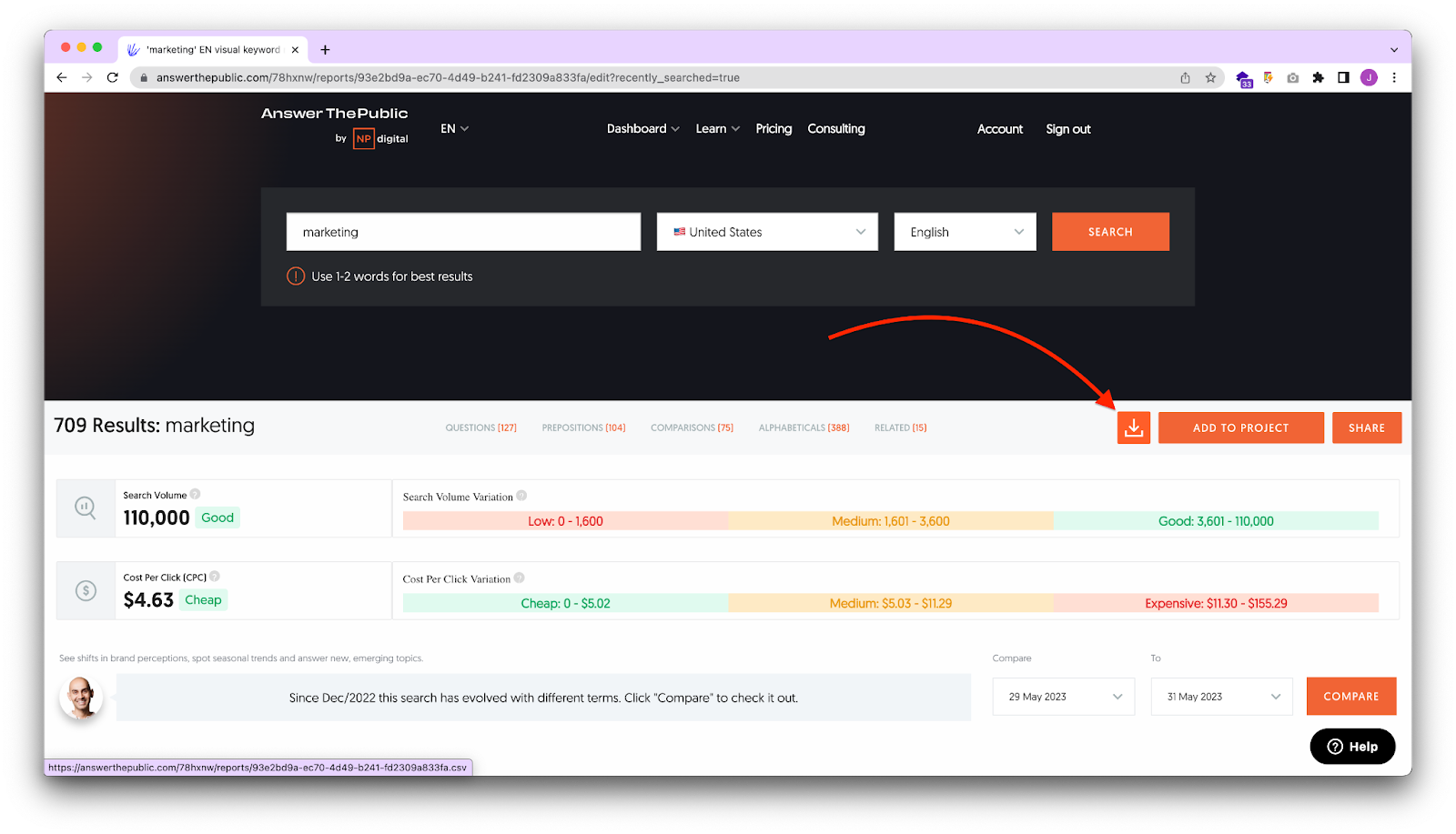This screenshot has height=834, width=1456.
Task: Open a new browser tab
Action: pos(325,50)
